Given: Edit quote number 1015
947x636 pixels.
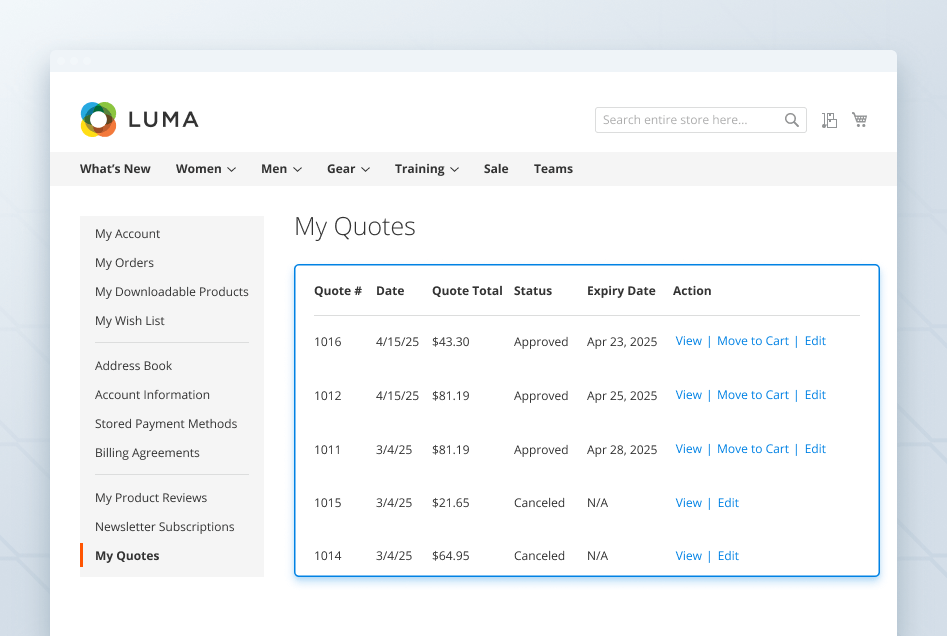Looking at the screenshot, I should tap(727, 502).
